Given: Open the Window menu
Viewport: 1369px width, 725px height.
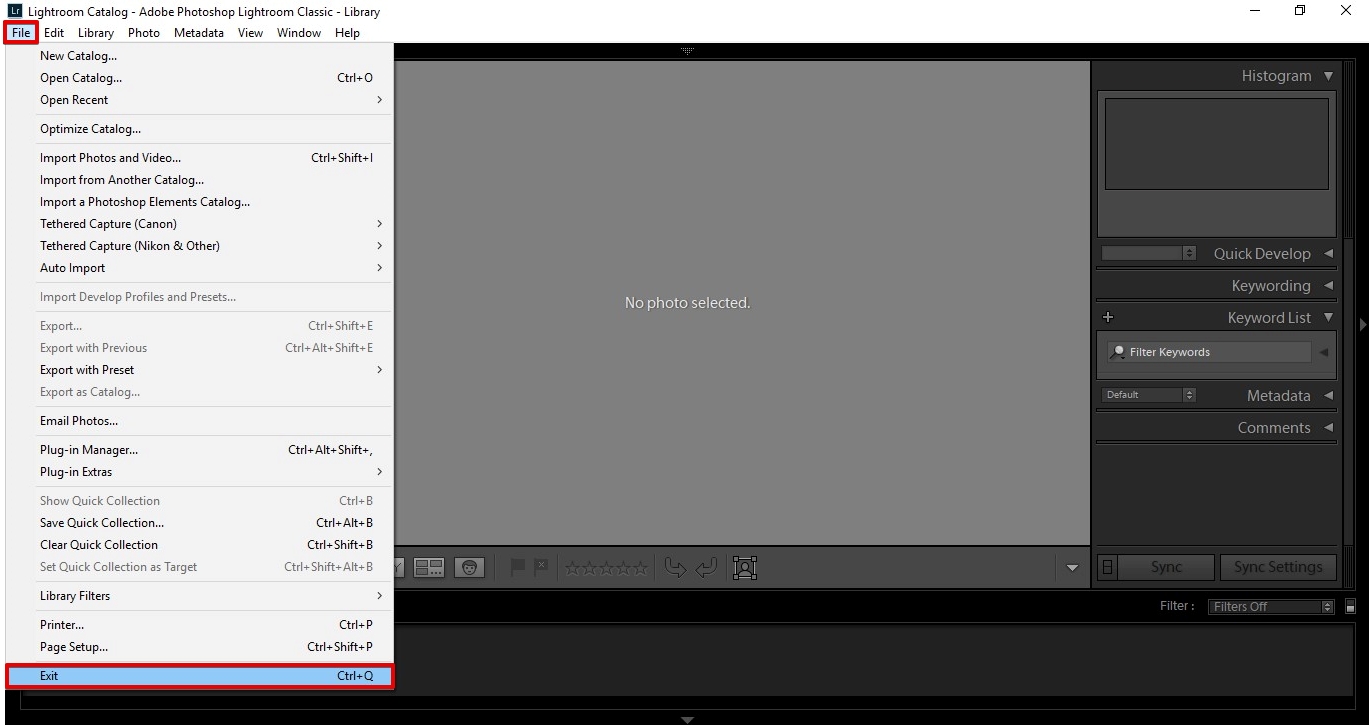Looking at the screenshot, I should click(x=299, y=32).
